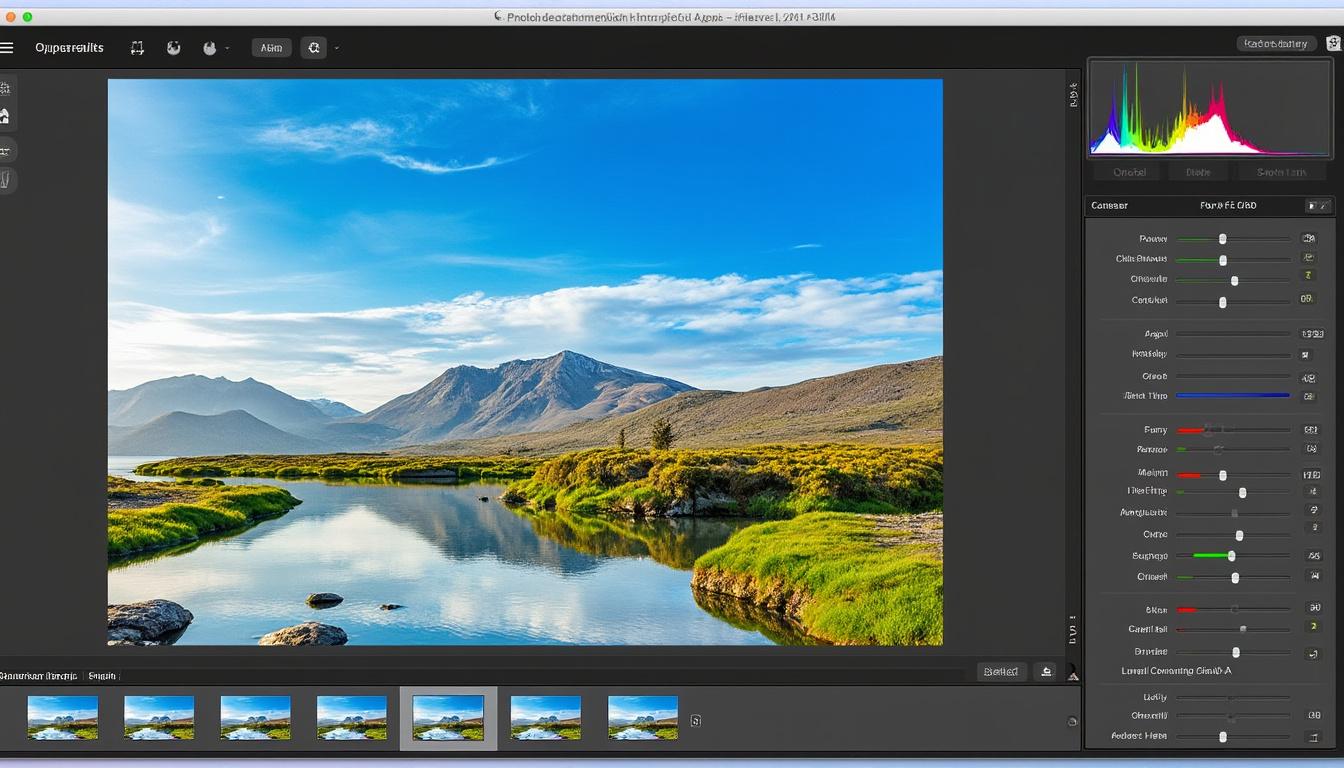Switch to the Filmstrip tab at bottom left
The width and height of the screenshot is (1344, 768).
(x=40, y=675)
